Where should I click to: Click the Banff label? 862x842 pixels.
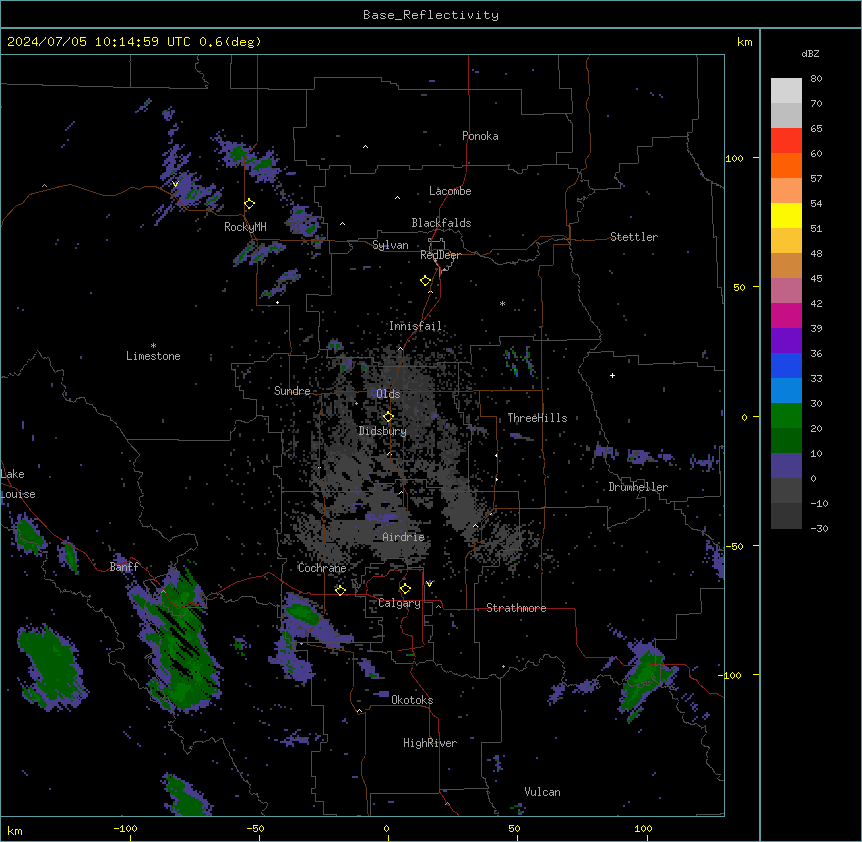click(124, 567)
